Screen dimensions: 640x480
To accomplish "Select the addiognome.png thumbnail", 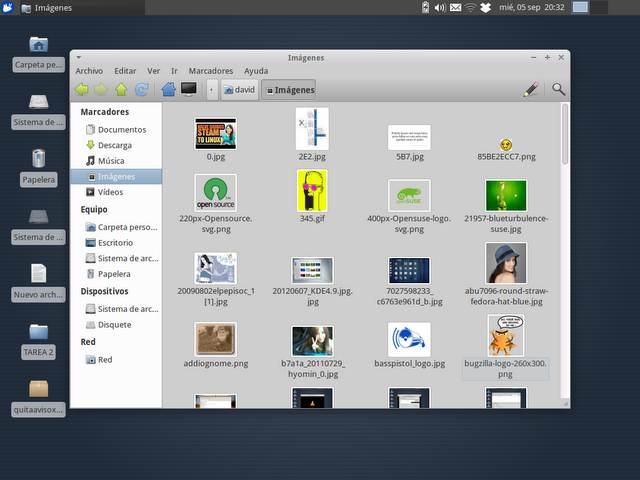I will [x=216, y=339].
